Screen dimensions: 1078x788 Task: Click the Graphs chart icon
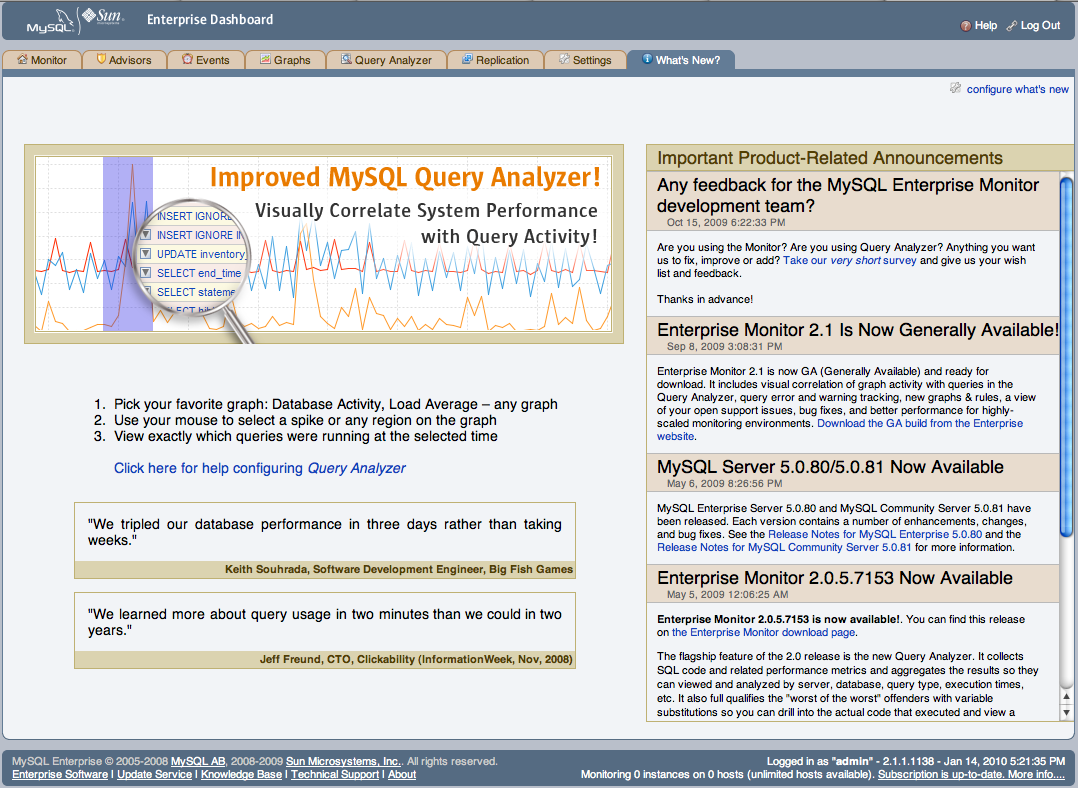[265, 60]
